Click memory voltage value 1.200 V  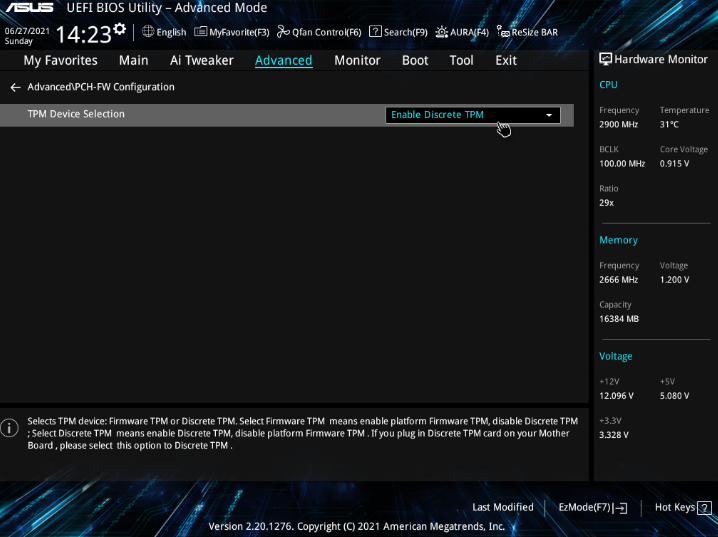pyautogui.click(x=674, y=280)
